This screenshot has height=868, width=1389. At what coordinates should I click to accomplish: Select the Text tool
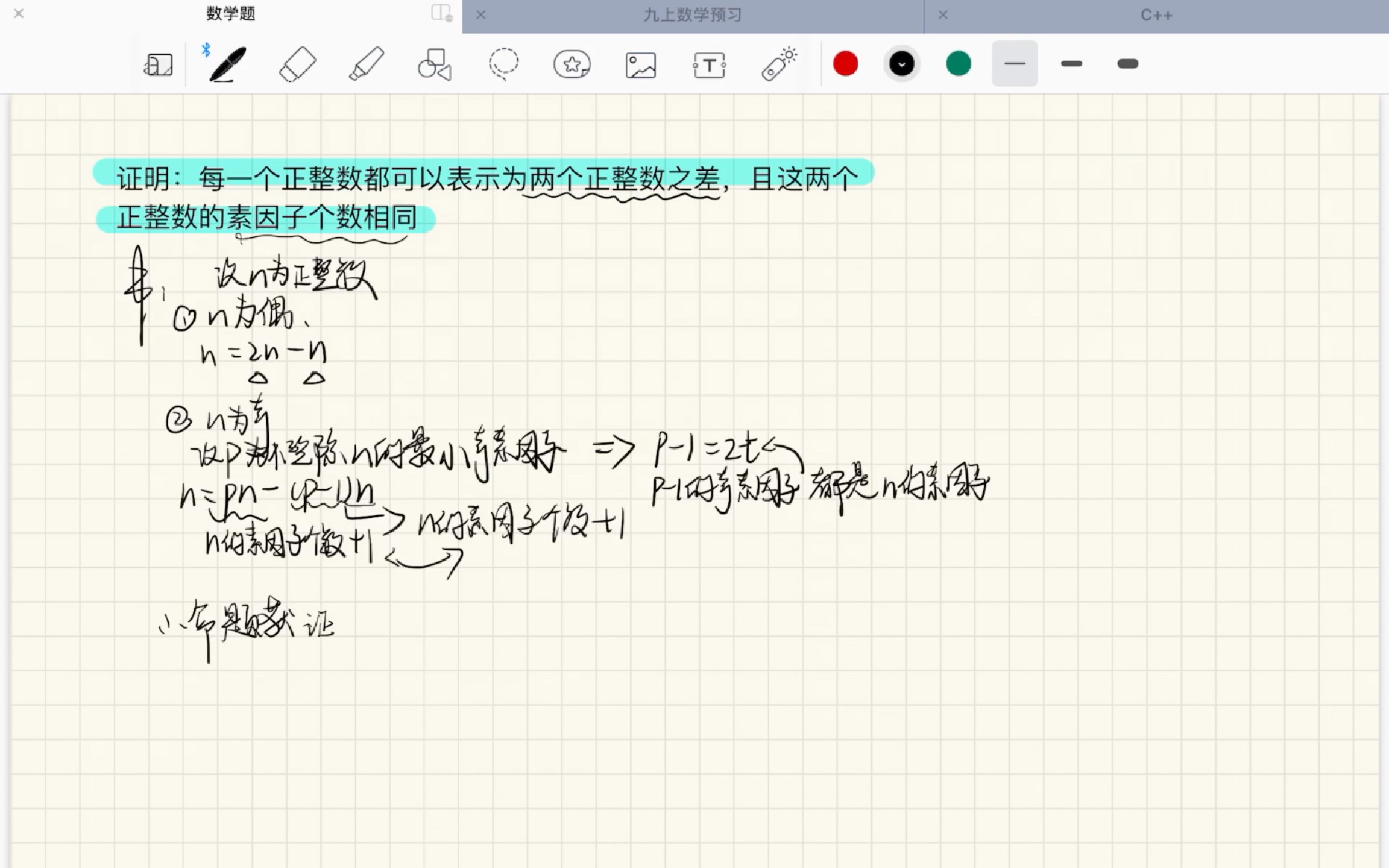(x=709, y=64)
